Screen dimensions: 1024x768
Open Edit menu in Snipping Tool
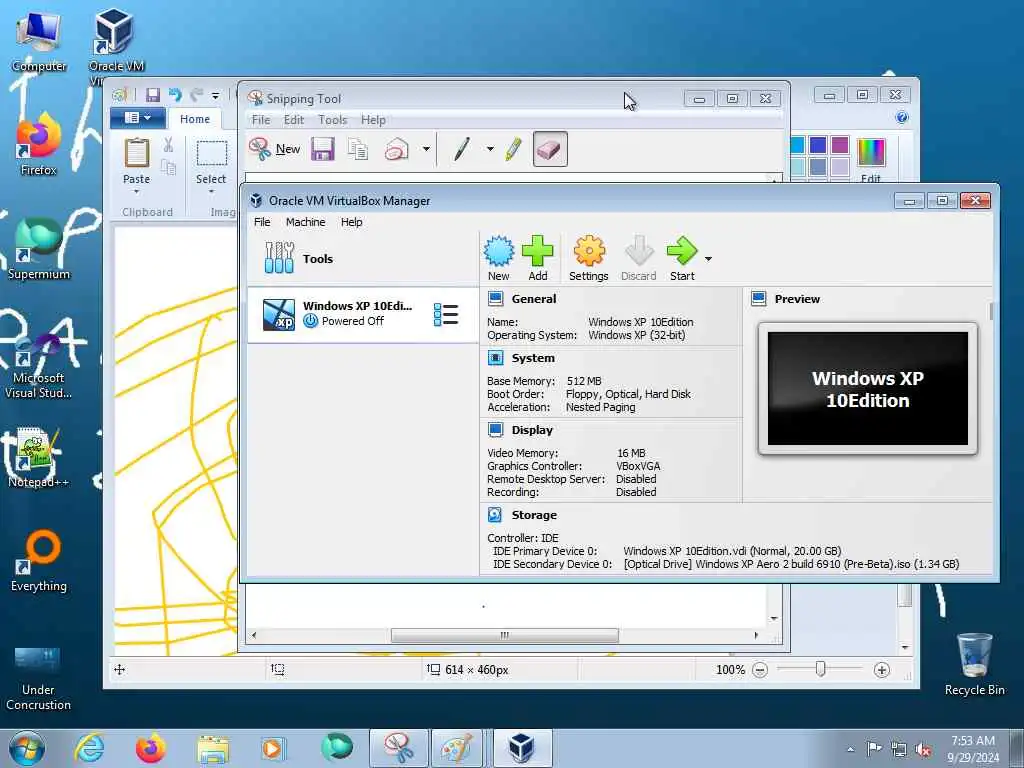point(293,120)
